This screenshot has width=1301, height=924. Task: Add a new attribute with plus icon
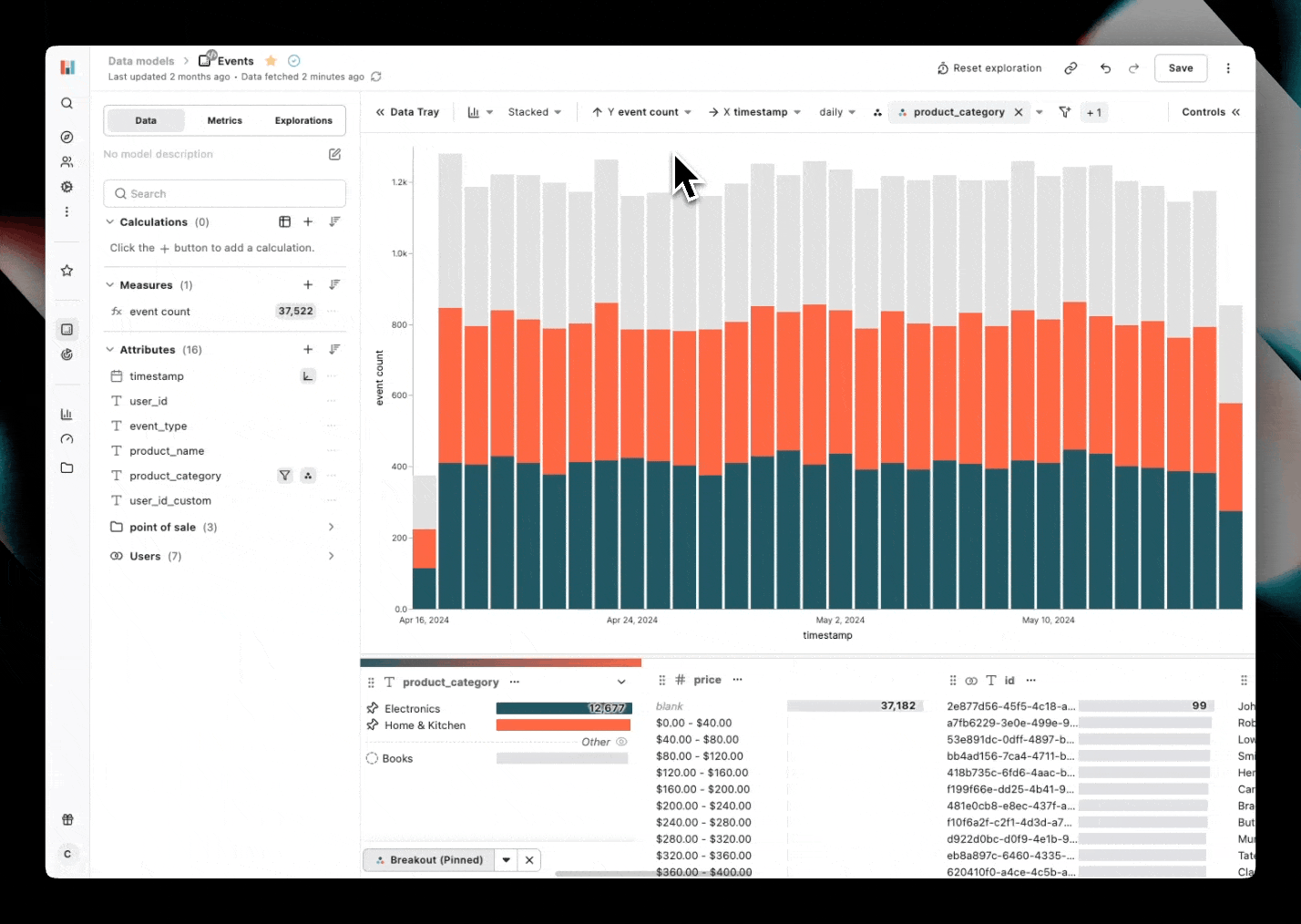pyautogui.click(x=308, y=349)
